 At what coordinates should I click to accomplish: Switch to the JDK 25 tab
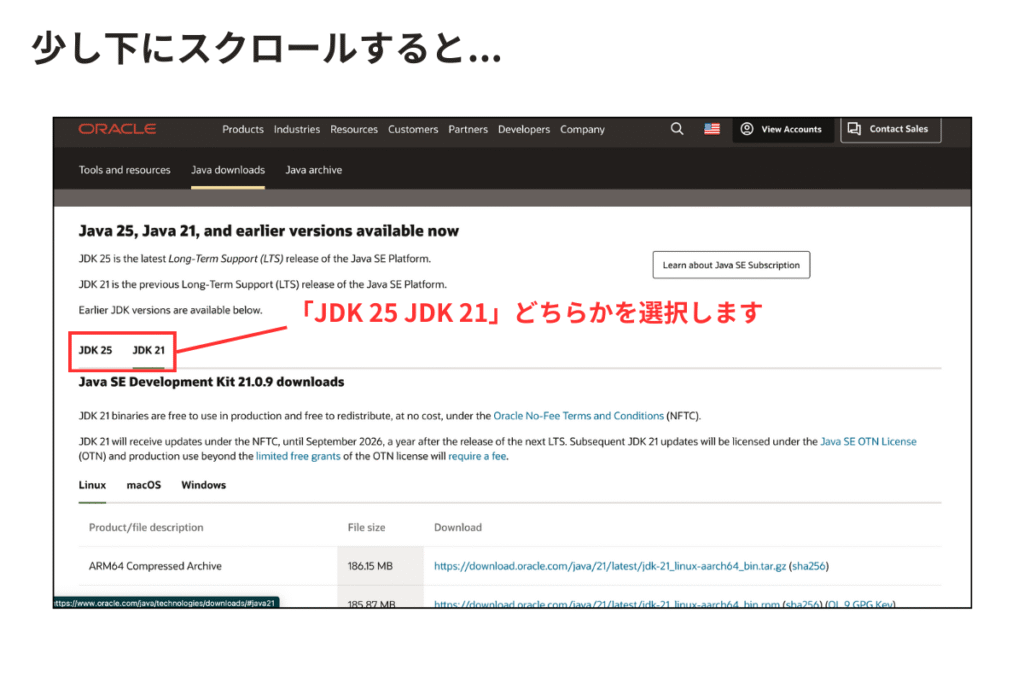pos(96,350)
